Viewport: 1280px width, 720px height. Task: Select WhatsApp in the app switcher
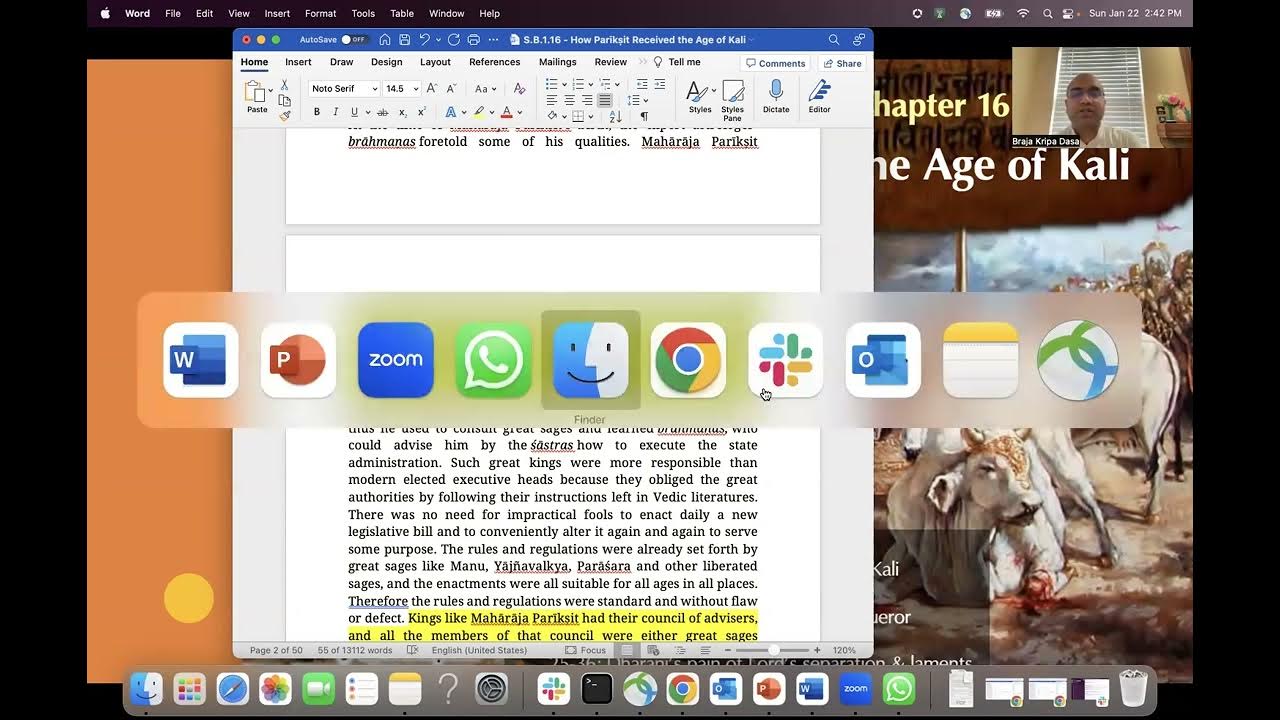pyautogui.click(x=493, y=360)
